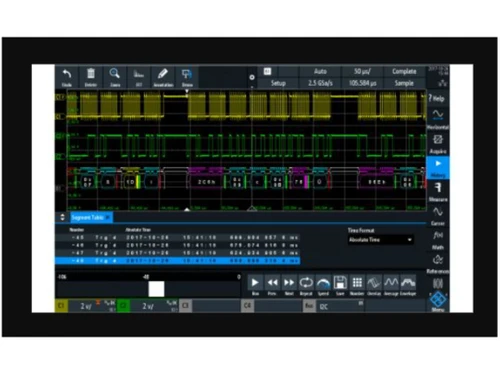This screenshot has width=500, height=375.
Task: Collapse the table panel using the up-down arrows
Action: [62, 217]
